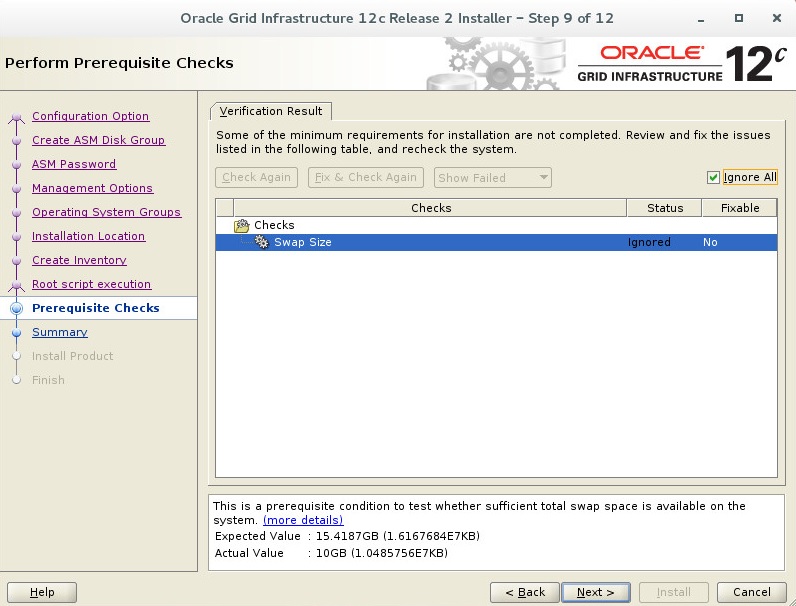Open the Installation Location step
Viewport: 796px width, 606px height.
click(x=88, y=236)
